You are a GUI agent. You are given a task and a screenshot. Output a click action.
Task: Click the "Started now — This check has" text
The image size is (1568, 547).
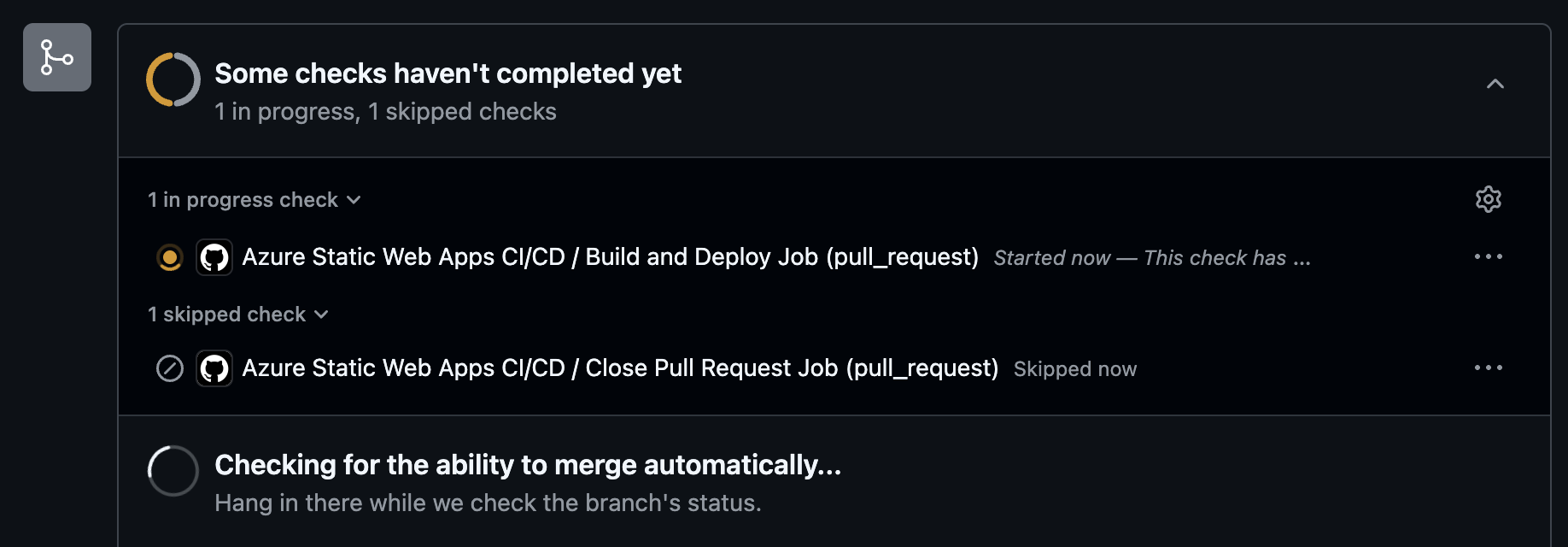pyautogui.click(x=1151, y=258)
